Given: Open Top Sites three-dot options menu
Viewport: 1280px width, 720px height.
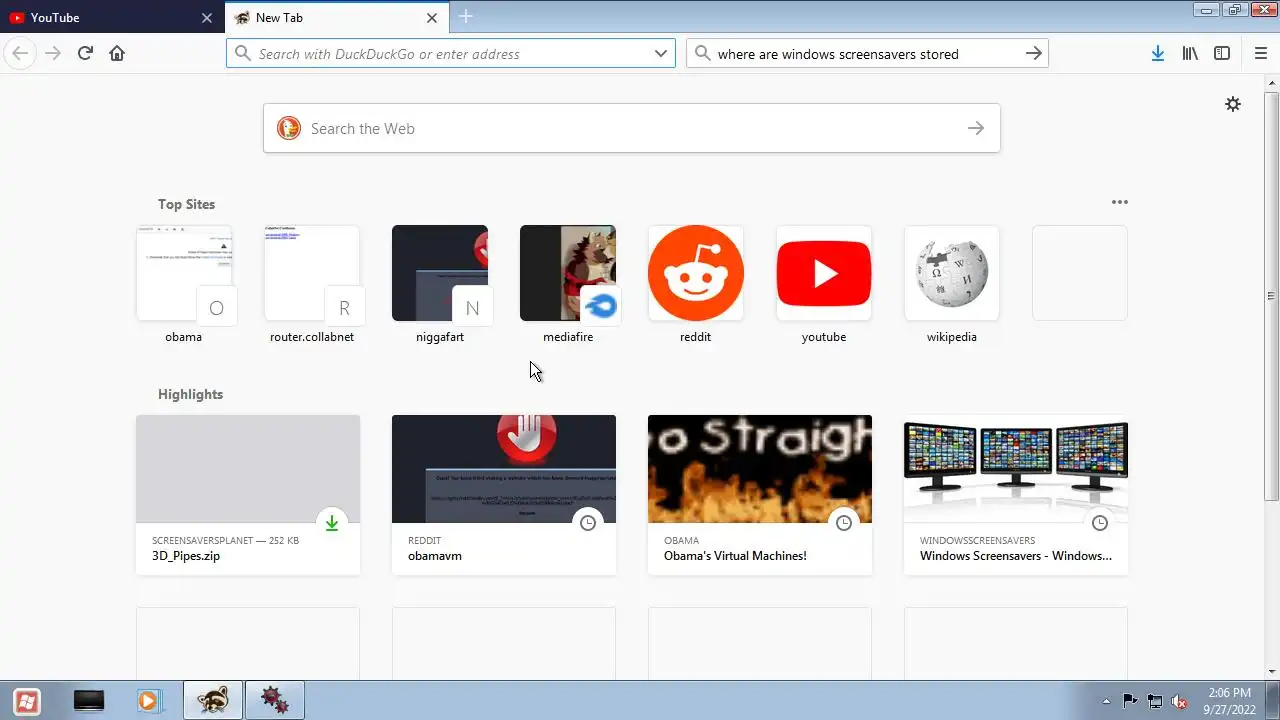Looking at the screenshot, I should coord(1120,202).
